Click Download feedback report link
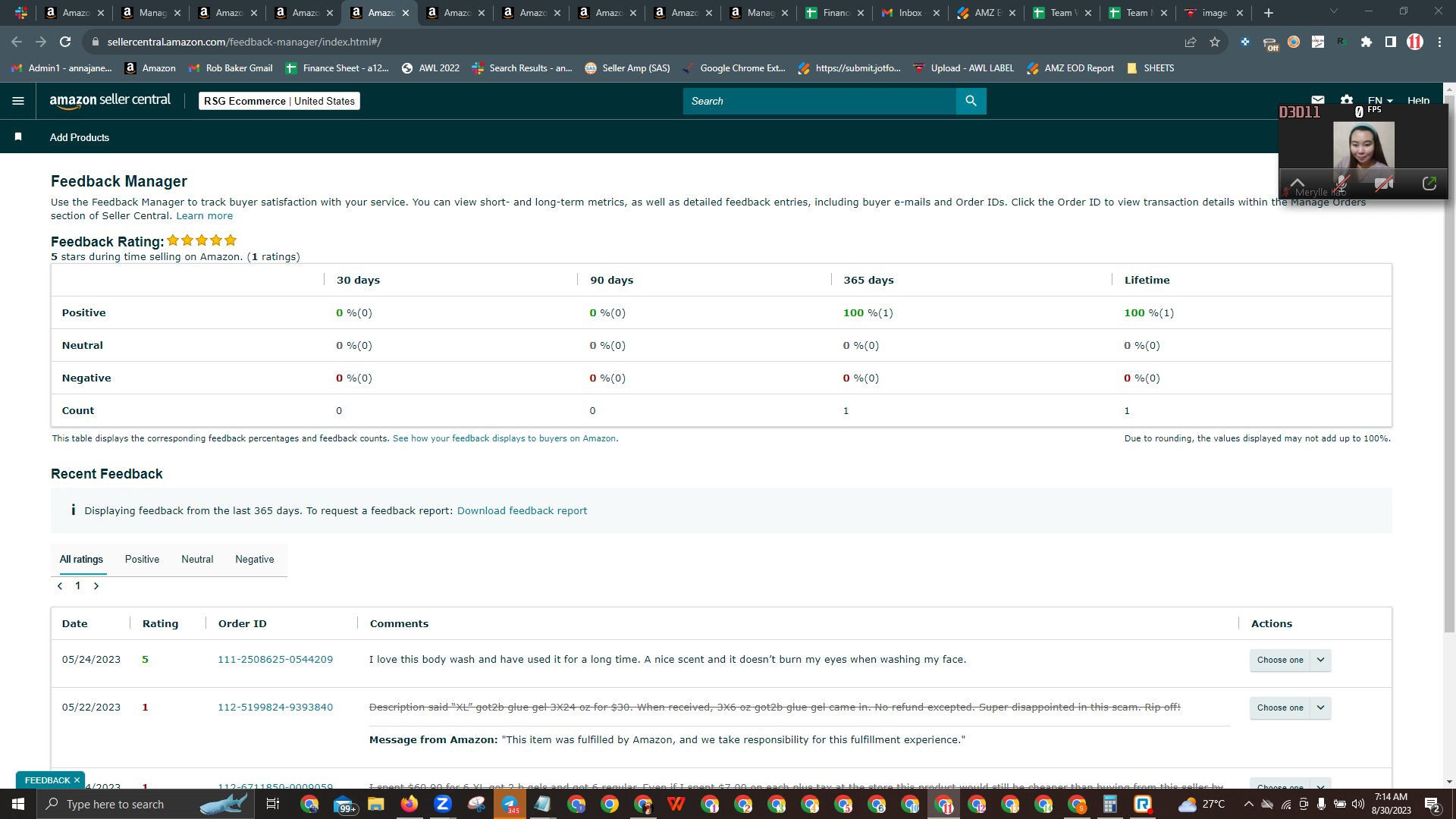1456x819 pixels. pyautogui.click(x=522, y=511)
